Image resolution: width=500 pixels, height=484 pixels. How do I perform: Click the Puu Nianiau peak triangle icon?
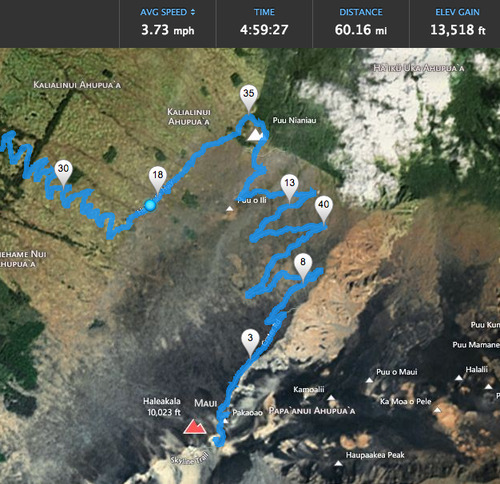coord(256,135)
